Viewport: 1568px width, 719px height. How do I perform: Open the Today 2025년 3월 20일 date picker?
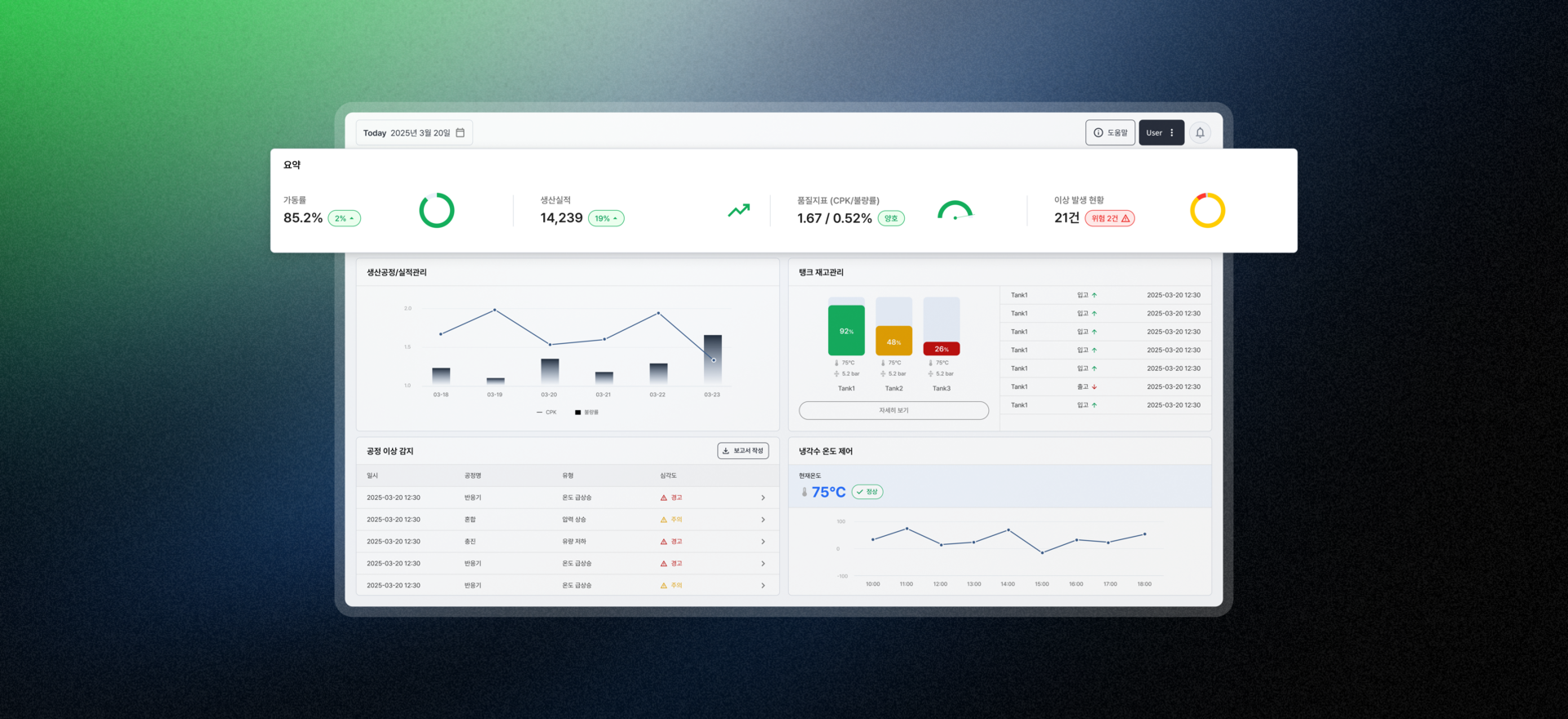(x=414, y=132)
